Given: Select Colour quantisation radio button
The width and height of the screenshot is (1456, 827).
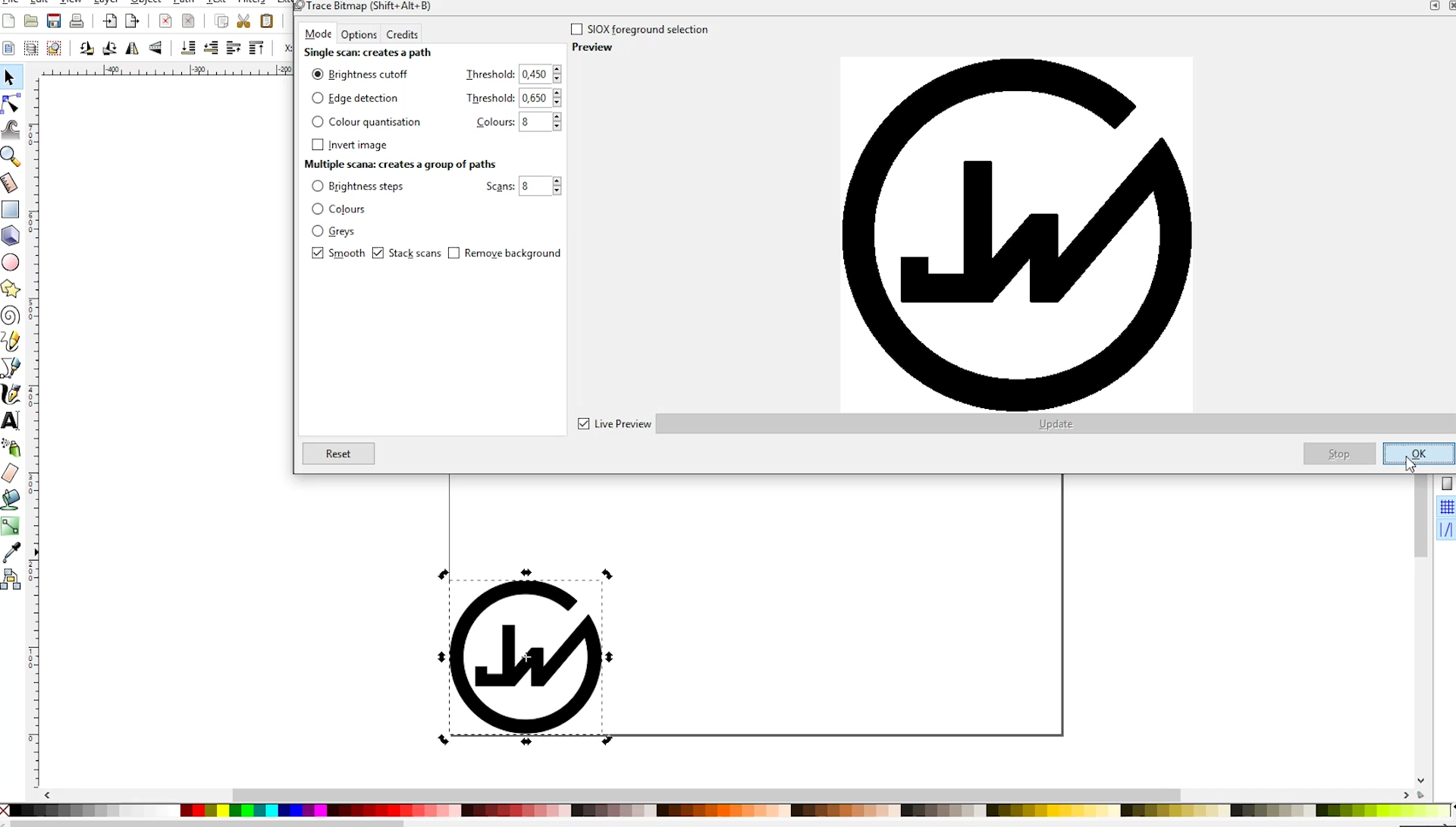Looking at the screenshot, I should pos(317,121).
